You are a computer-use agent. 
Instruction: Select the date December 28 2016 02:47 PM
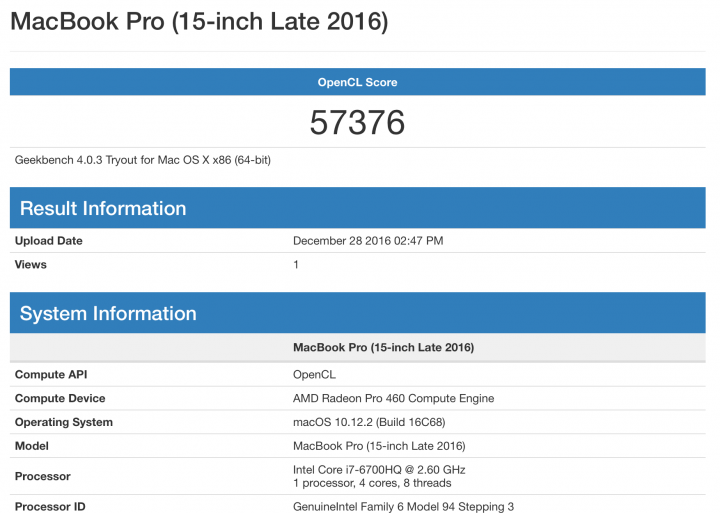point(368,241)
